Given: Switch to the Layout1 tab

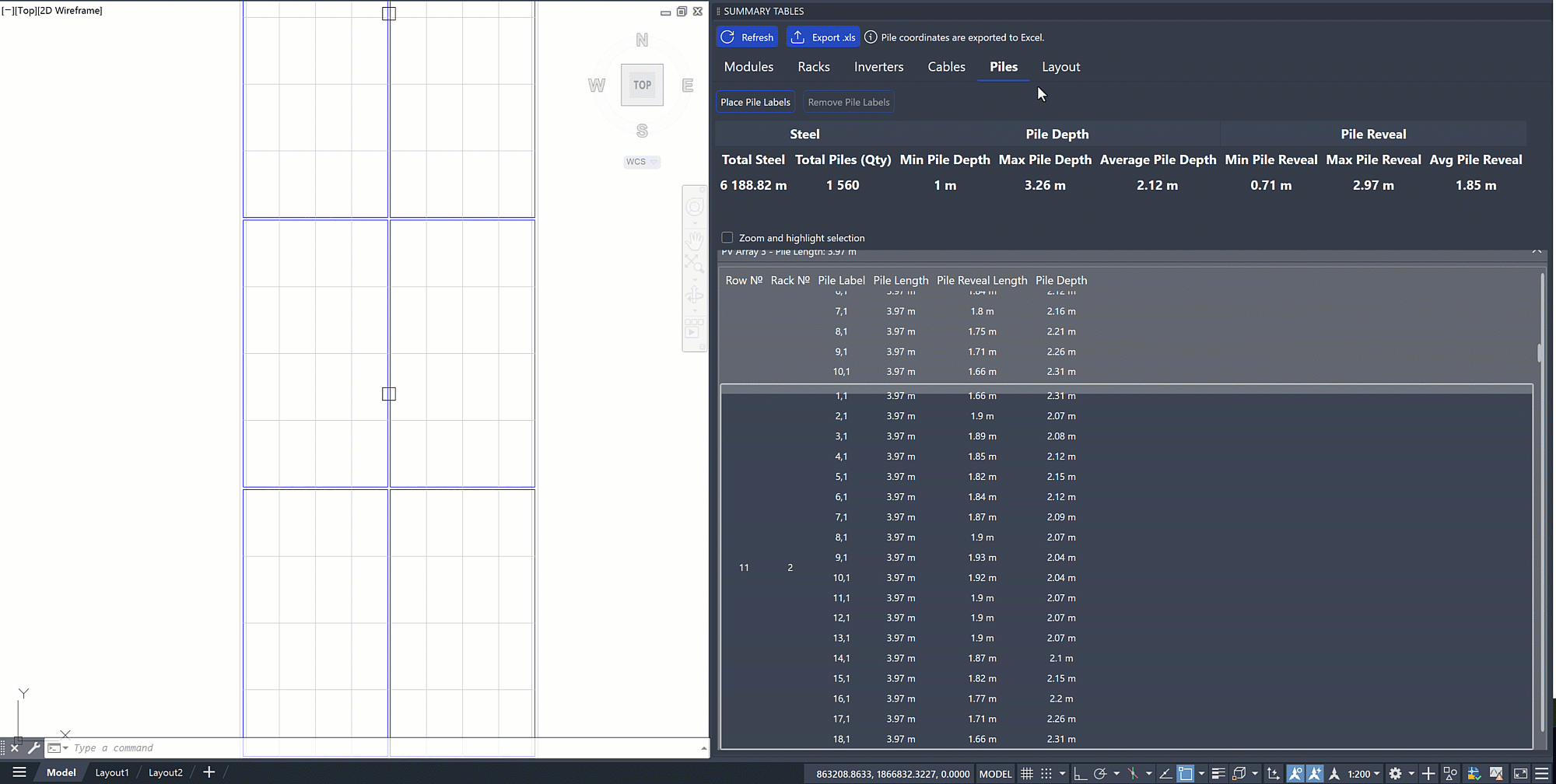Looking at the screenshot, I should 112,772.
